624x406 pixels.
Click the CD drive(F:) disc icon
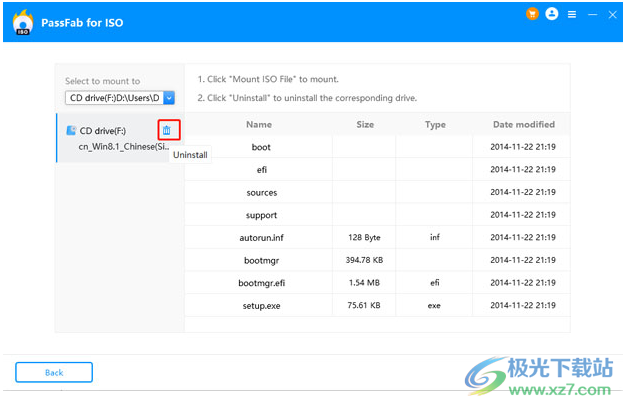point(71,131)
